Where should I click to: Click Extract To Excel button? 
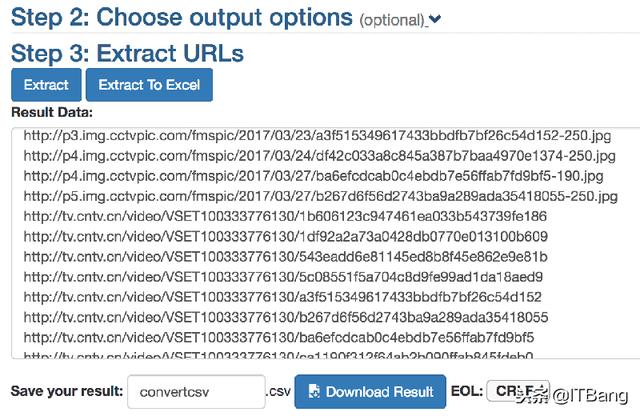pos(149,85)
